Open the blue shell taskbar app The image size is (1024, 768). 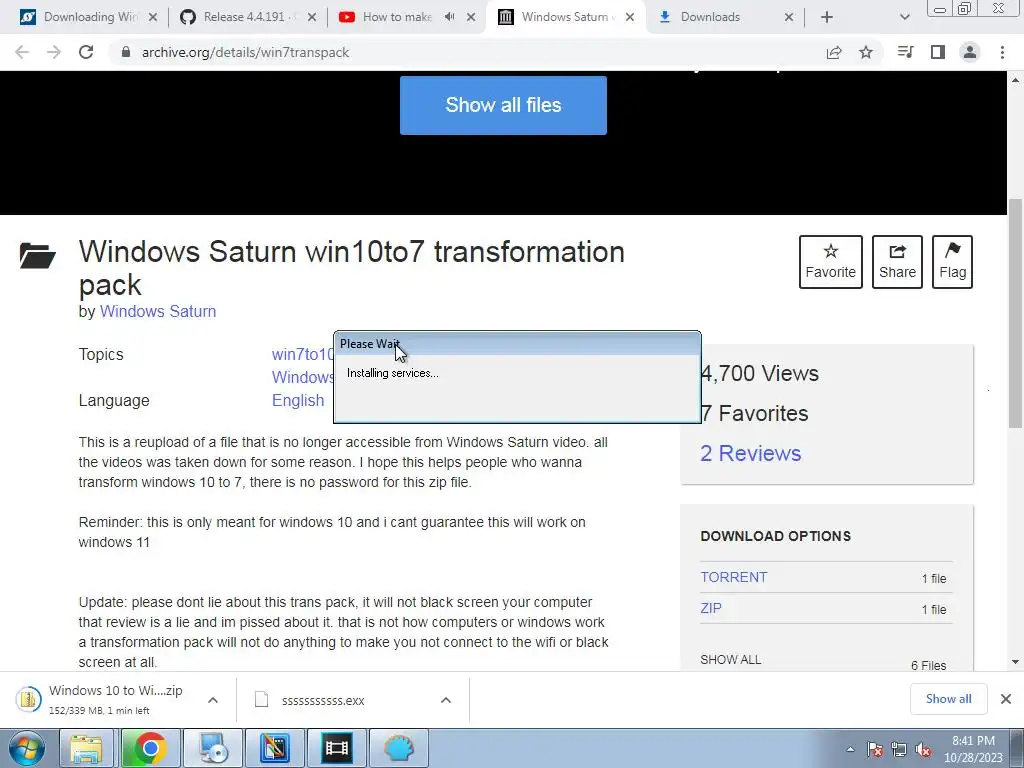point(399,748)
